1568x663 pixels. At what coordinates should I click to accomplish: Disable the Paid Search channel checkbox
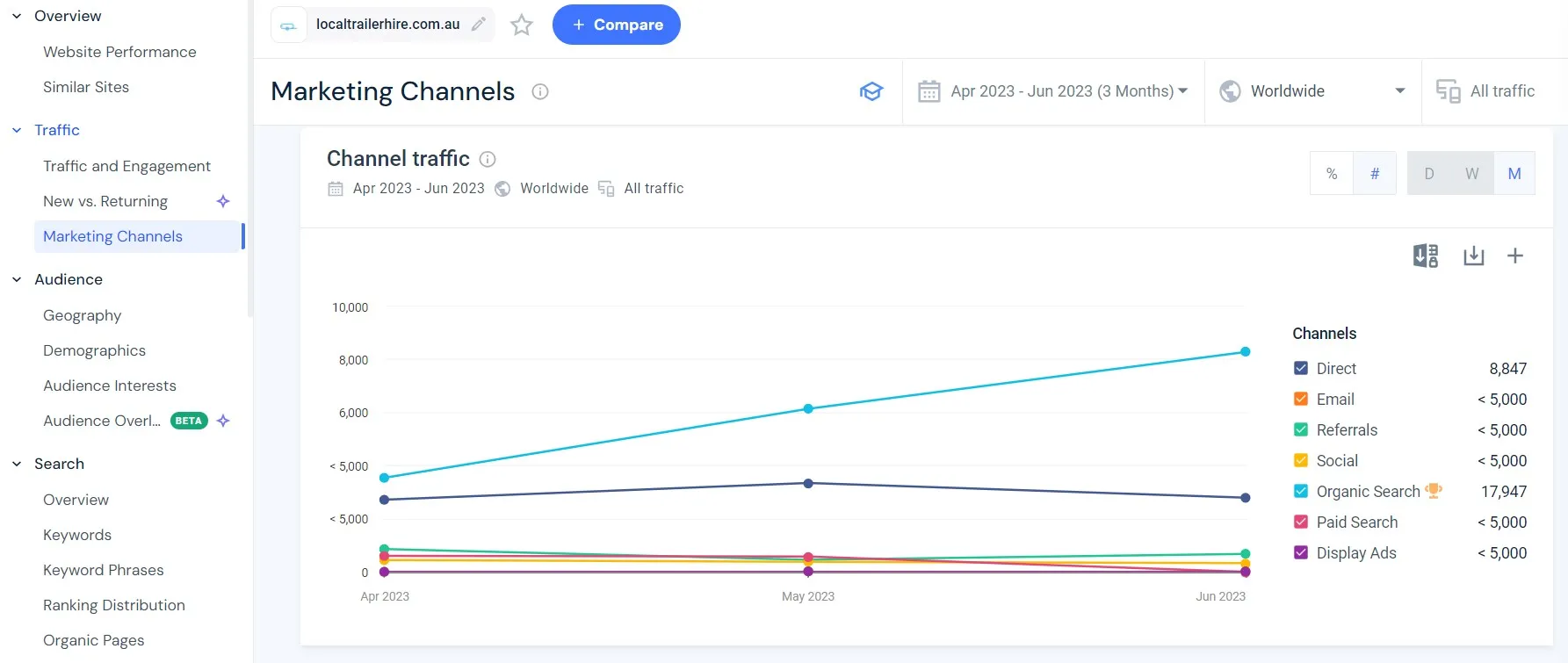point(1301,522)
